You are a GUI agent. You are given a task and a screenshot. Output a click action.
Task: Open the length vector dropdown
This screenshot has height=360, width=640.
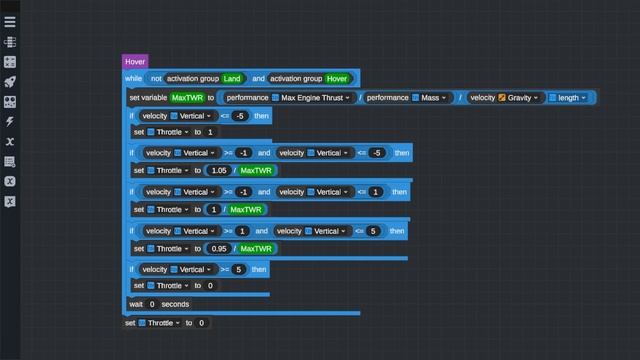click(x=568, y=98)
